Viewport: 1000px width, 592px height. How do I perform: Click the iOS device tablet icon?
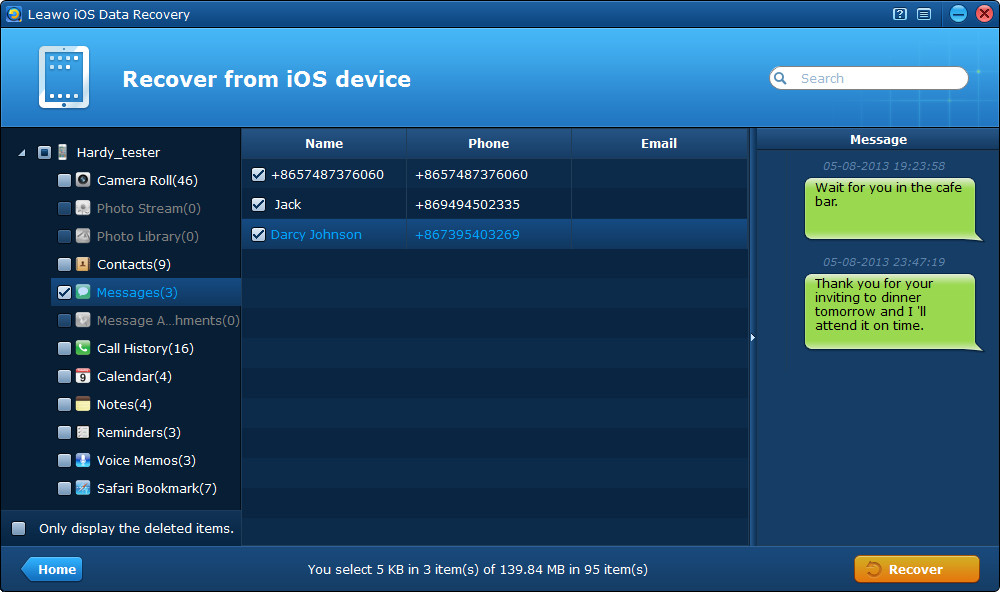click(x=64, y=77)
